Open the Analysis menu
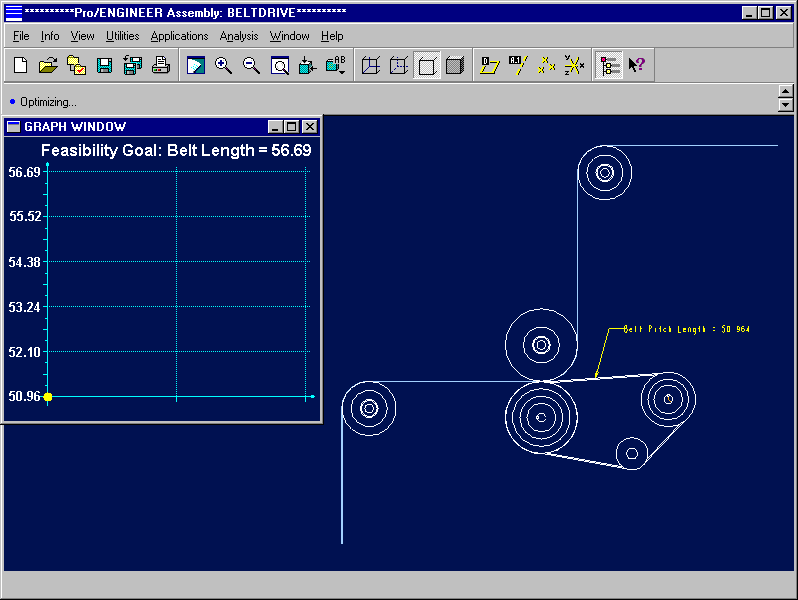The width and height of the screenshot is (798, 600). click(239, 36)
